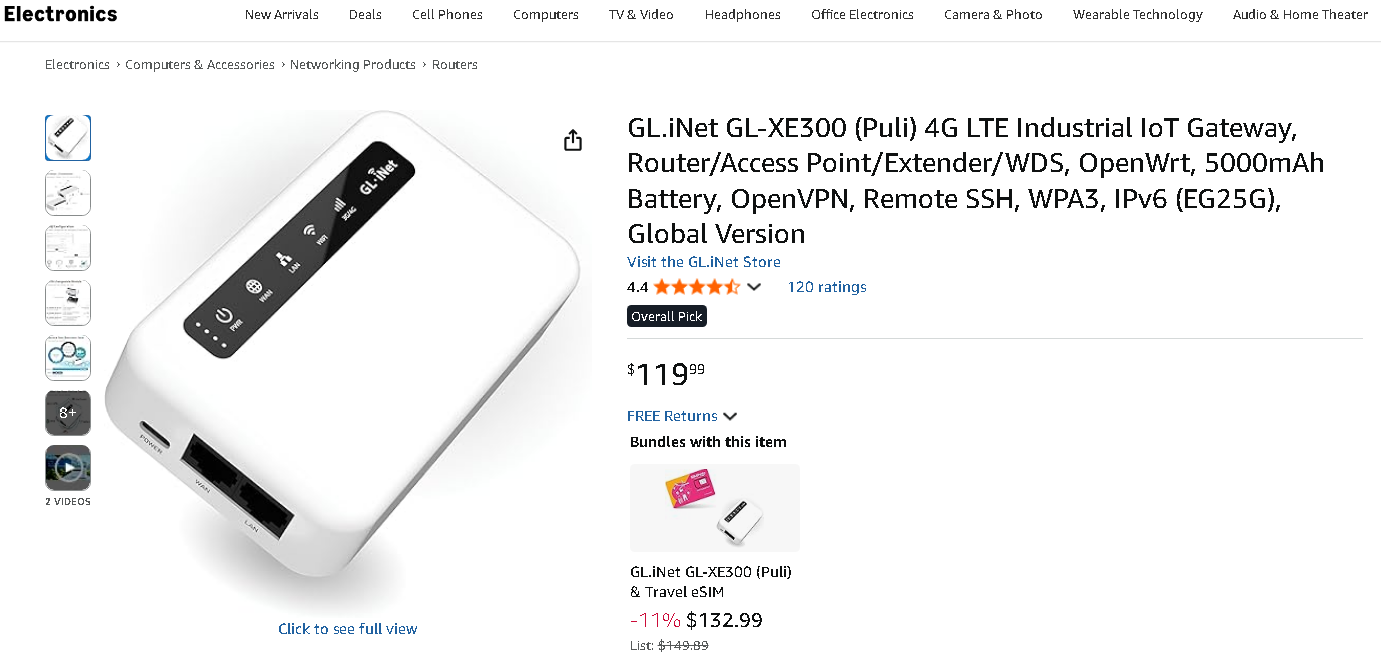Open the Wearable Technology menu item
Image resolution: width=1381 pixels, height=659 pixels.
(1137, 15)
